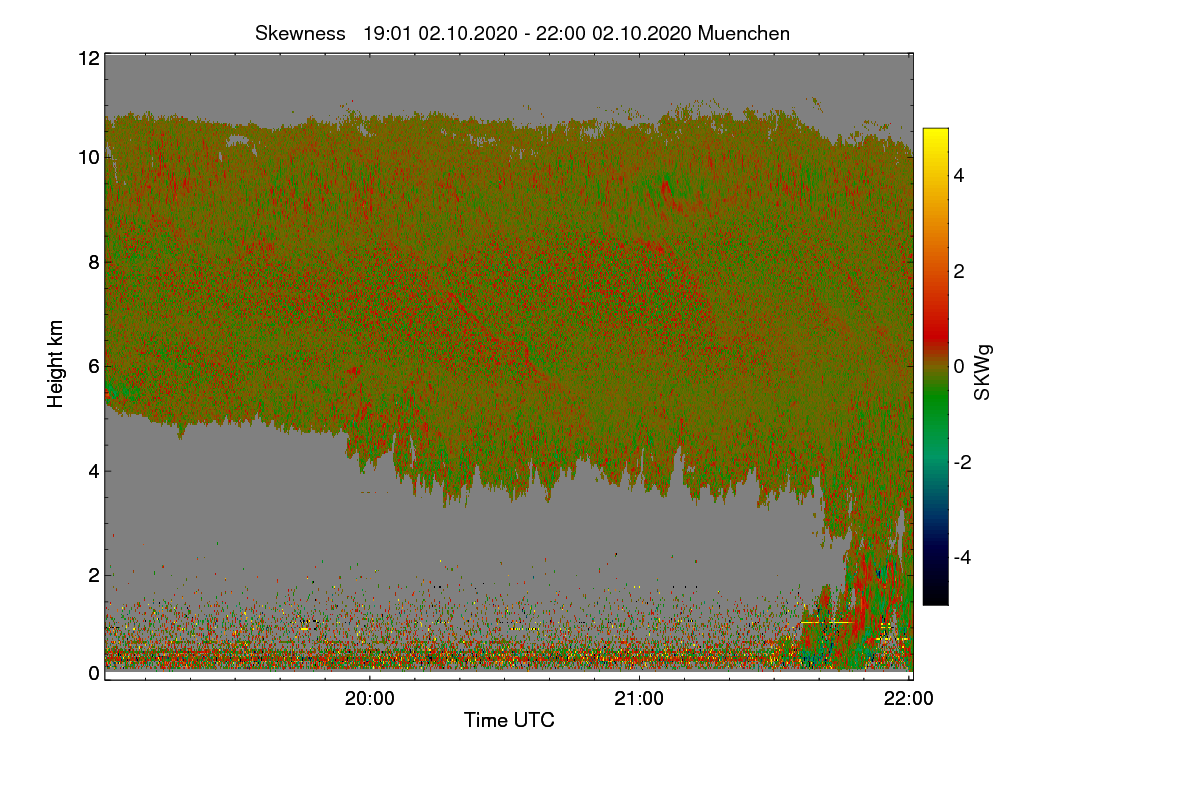
Task: Click the "Time UTC" x-axis label
Action: [x=509, y=720]
